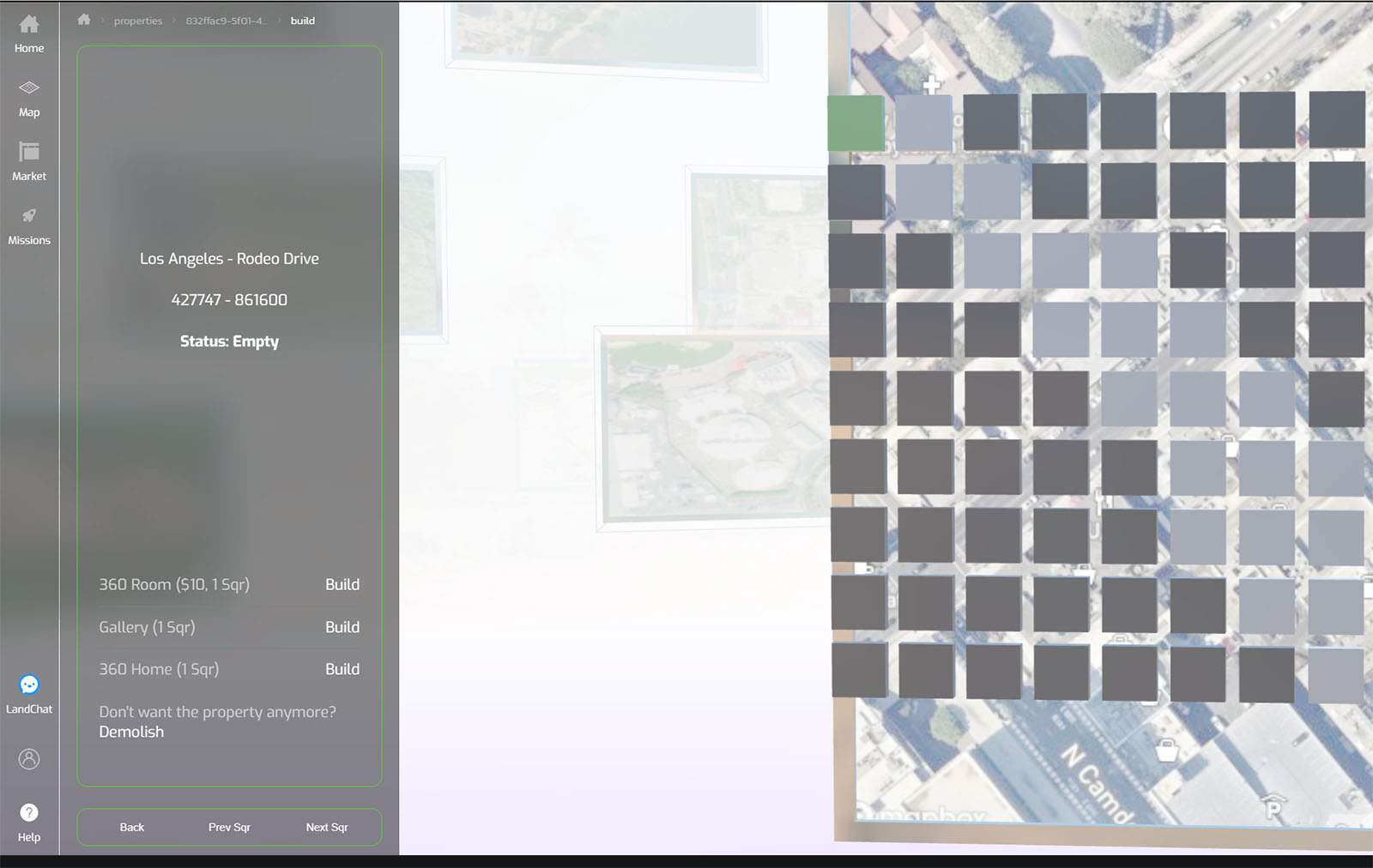Screen dimensions: 1373x868
Task: Go to the properties breadcrumb
Action: [x=138, y=21]
